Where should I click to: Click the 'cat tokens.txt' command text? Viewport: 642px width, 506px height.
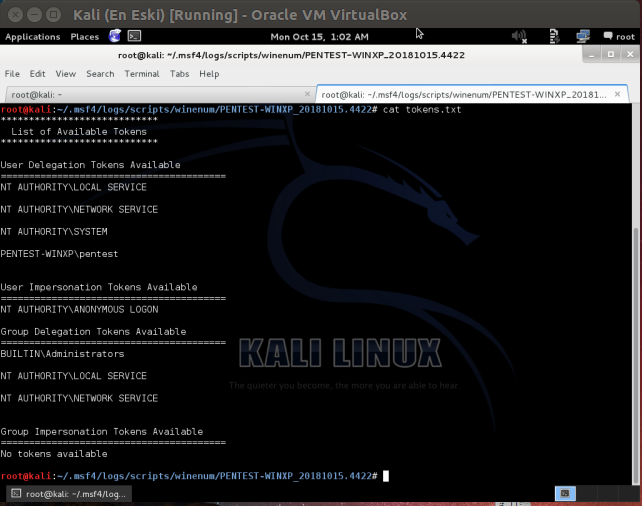click(x=422, y=109)
